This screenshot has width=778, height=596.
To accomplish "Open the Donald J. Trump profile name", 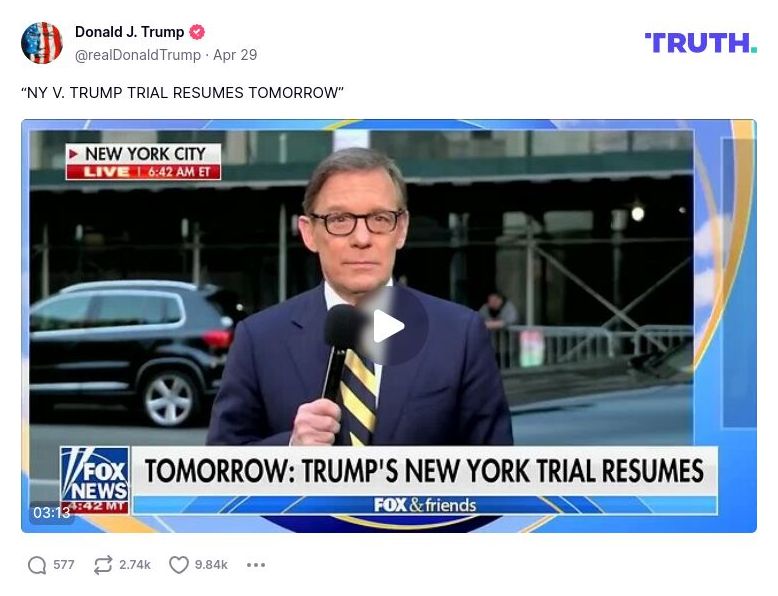I will [x=130, y=32].
